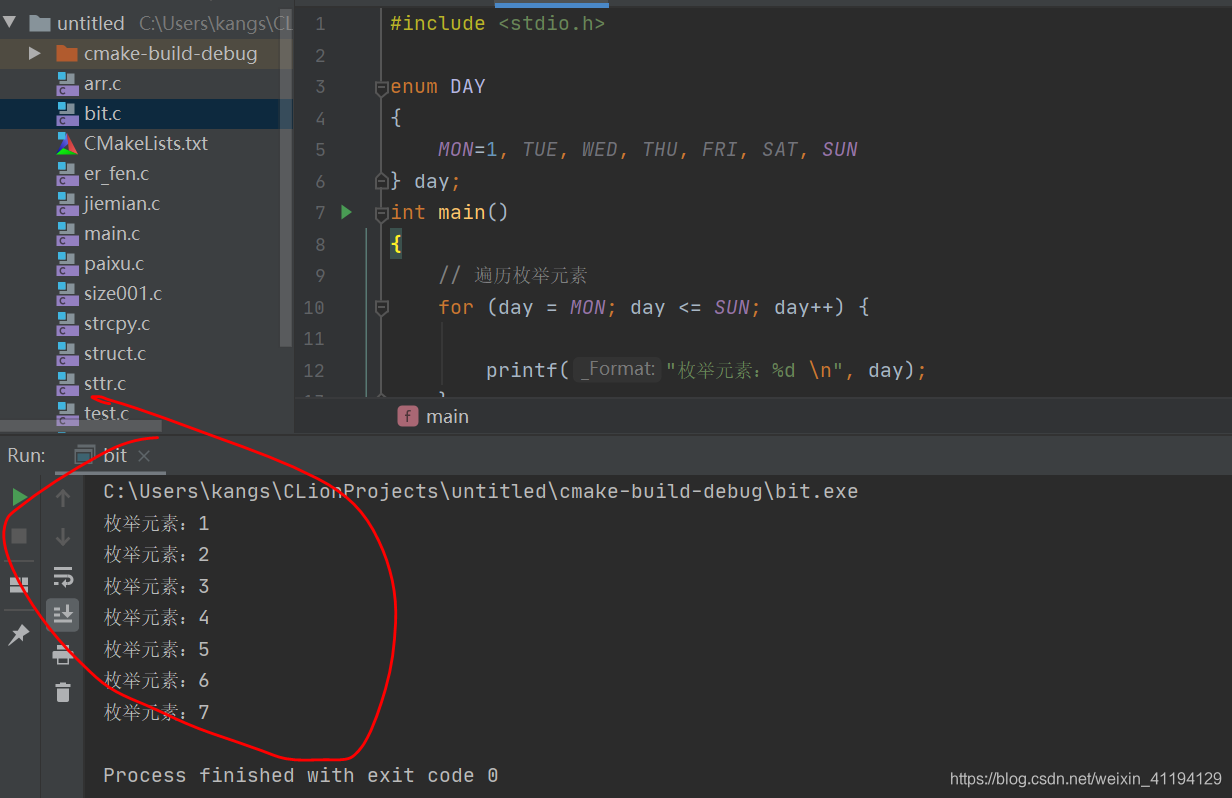Click the down-arrow stack trace icon
The height and width of the screenshot is (798, 1232).
click(63, 537)
